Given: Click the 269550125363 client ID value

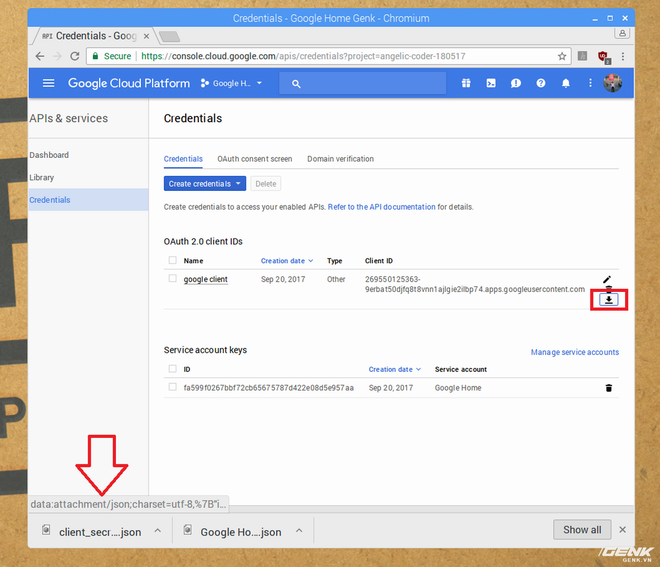Looking at the screenshot, I should 474,284.
